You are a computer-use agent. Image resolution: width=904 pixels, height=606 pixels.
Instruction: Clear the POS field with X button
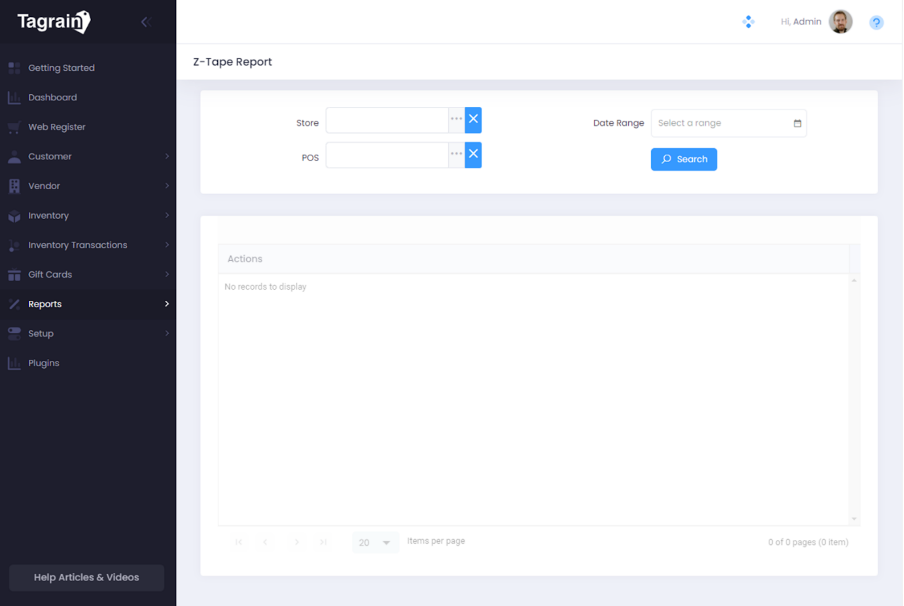473,155
